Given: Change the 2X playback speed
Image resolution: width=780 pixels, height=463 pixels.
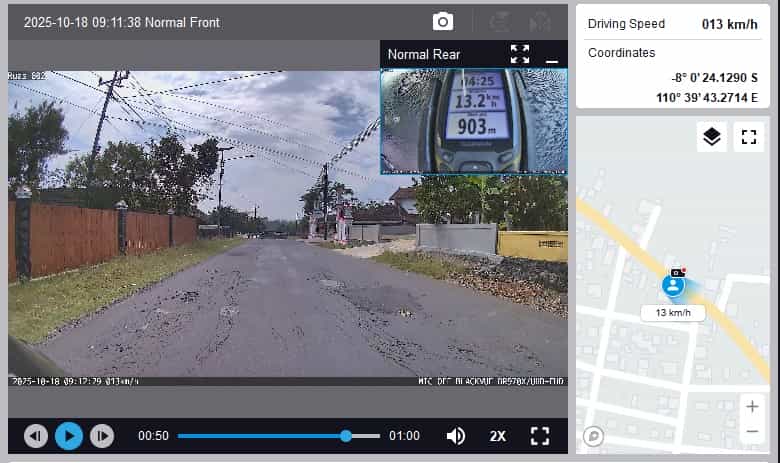Looking at the screenshot, I should 497,436.
